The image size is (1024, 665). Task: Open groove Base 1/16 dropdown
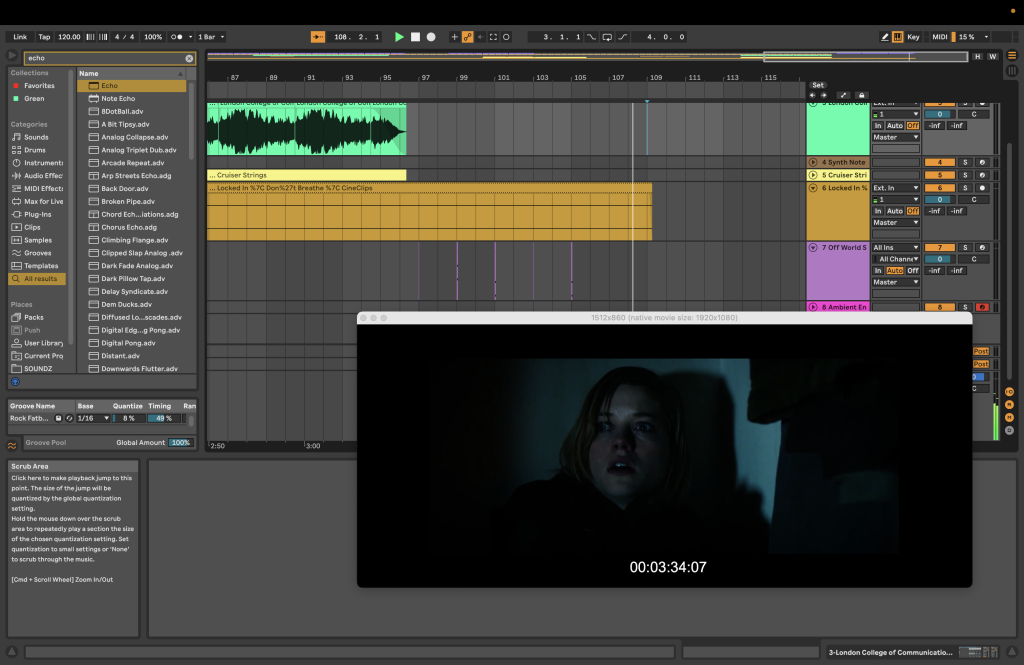(x=93, y=418)
